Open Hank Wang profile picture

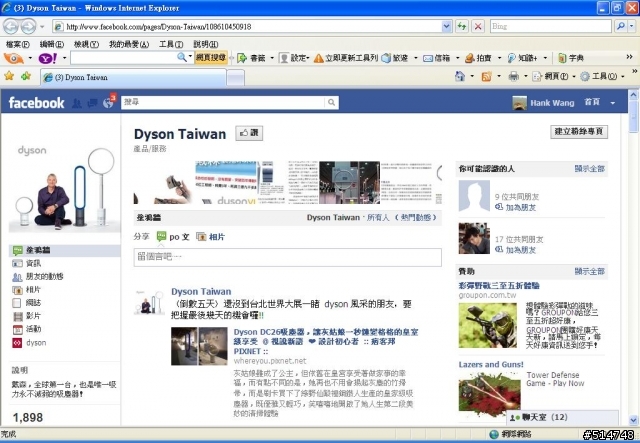click(x=519, y=103)
